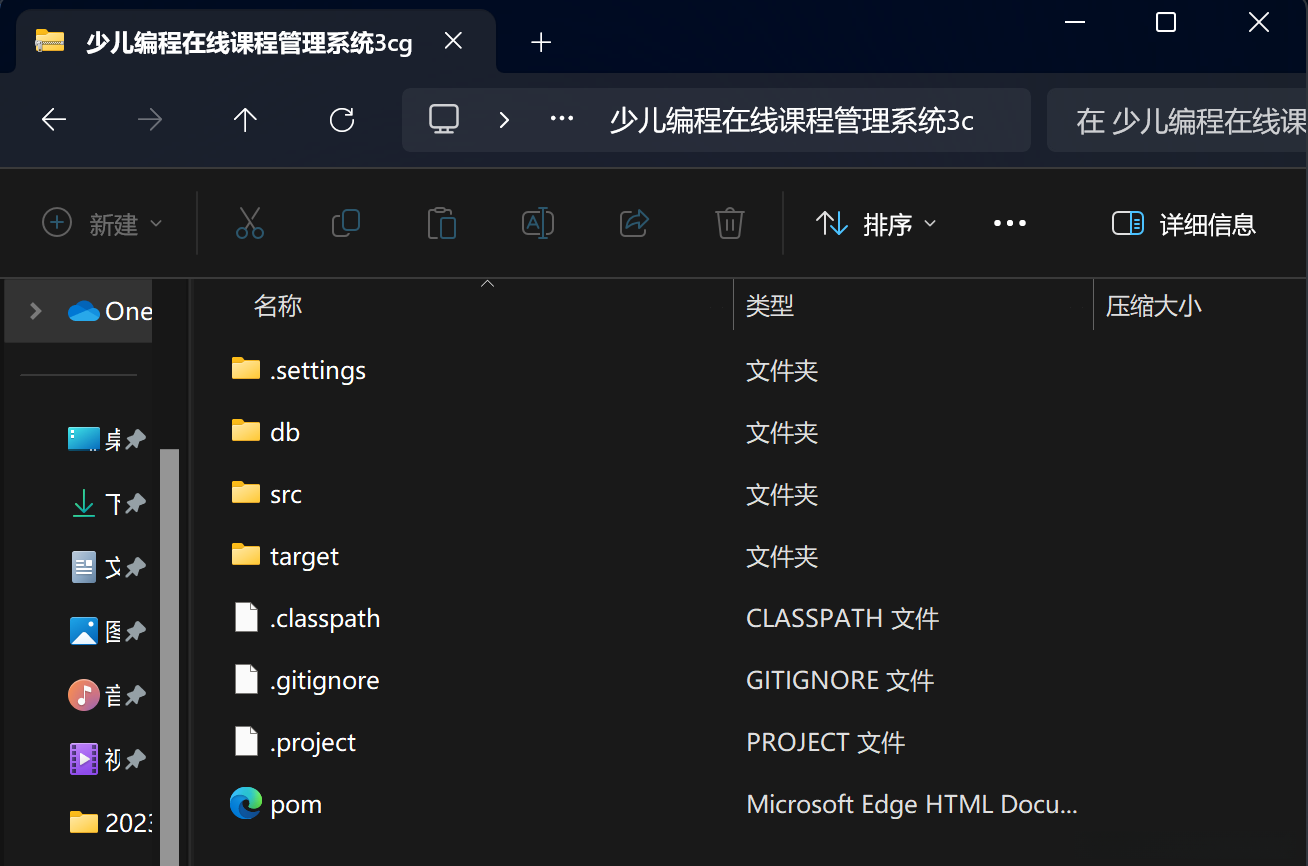Toggle the 详细信息 details pane
This screenshot has height=866, width=1308.
click(1184, 224)
